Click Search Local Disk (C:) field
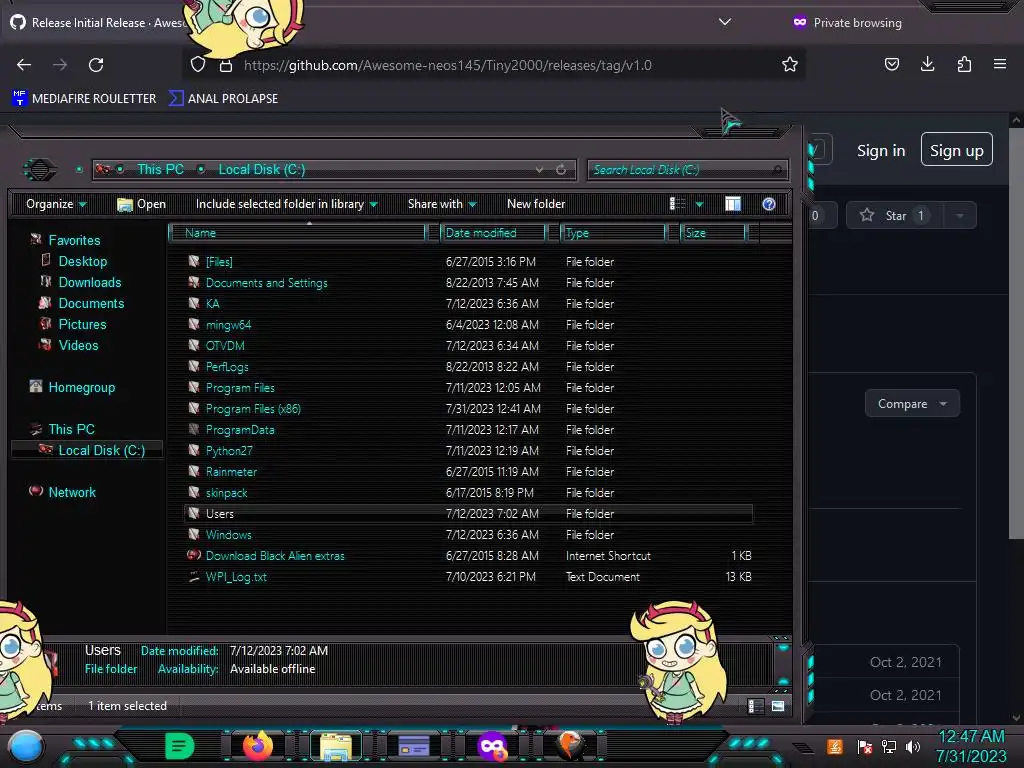1024x768 pixels. point(687,170)
